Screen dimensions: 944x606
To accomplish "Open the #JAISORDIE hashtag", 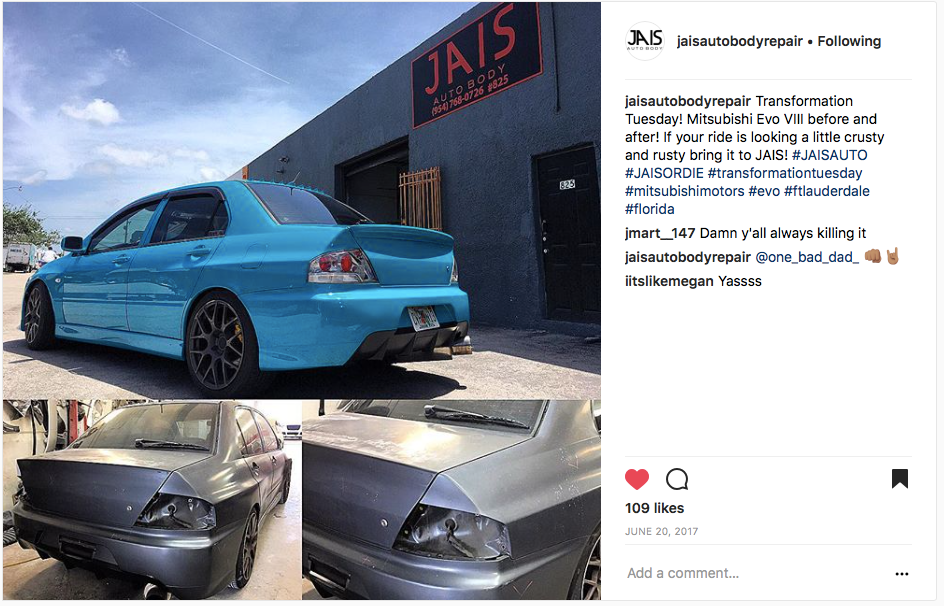I will pyautogui.click(x=664, y=173).
